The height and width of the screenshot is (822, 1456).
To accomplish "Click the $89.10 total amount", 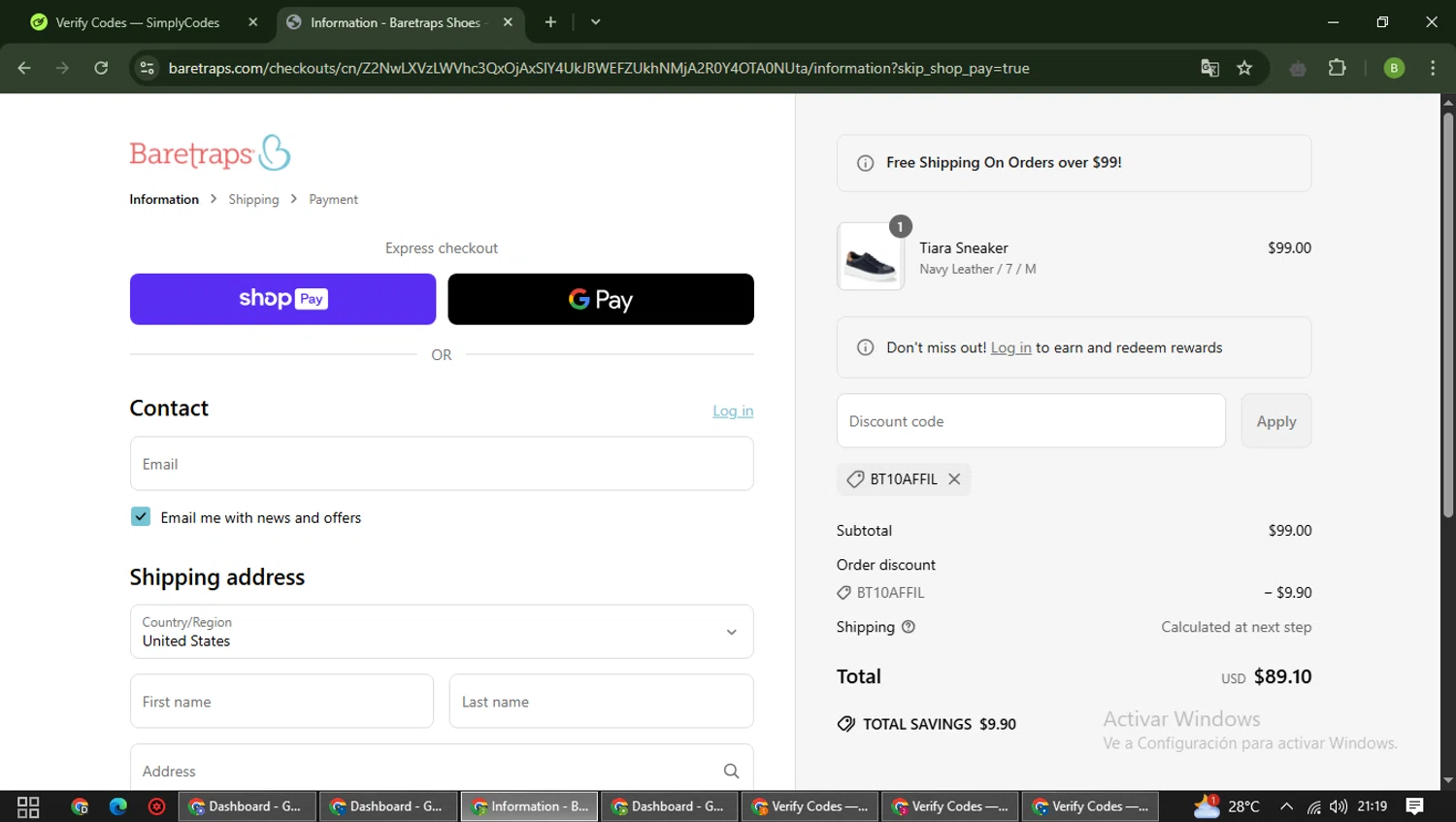I will pyautogui.click(x=1282, y=676).
